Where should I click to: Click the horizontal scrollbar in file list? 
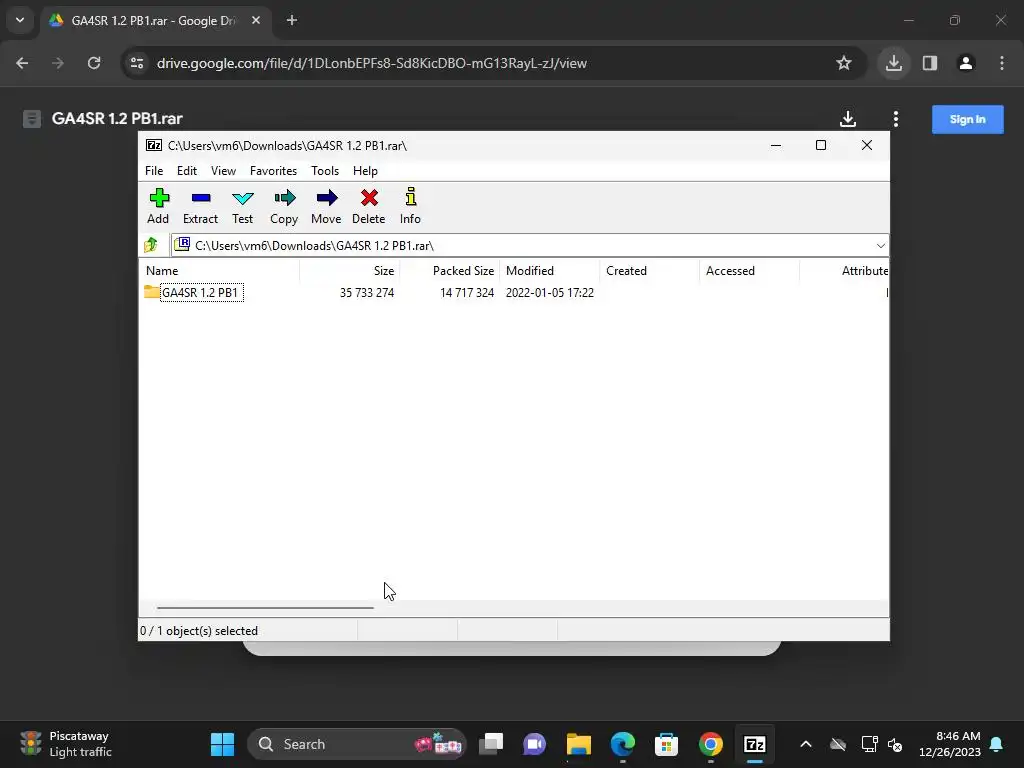(265, 607)
